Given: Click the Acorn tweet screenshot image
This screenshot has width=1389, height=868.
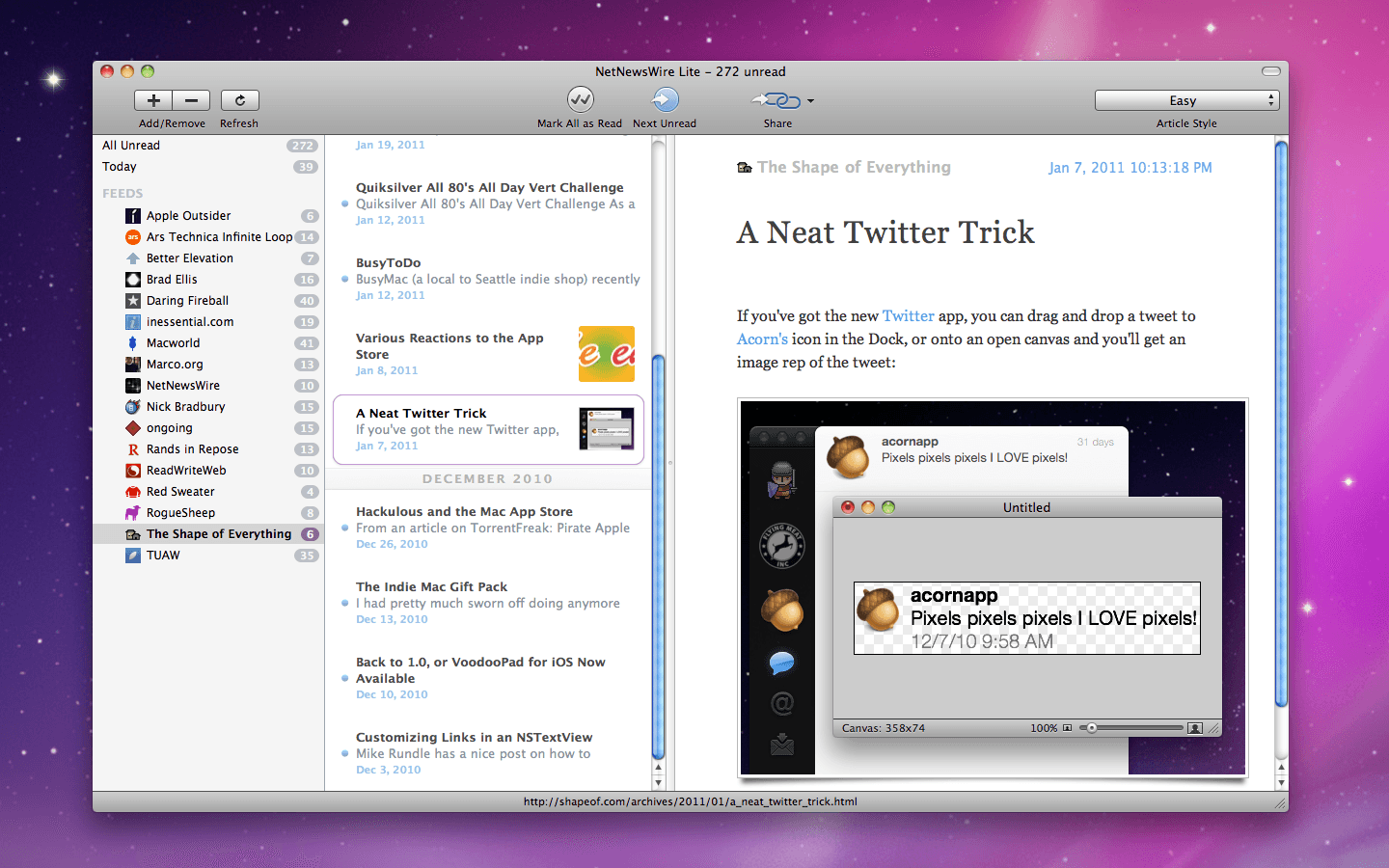Looking at the screenshot, I should [x=993, y=587].
